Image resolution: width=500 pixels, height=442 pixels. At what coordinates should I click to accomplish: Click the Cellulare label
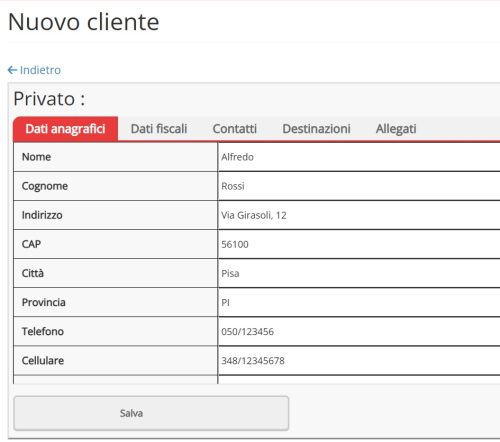43,360
